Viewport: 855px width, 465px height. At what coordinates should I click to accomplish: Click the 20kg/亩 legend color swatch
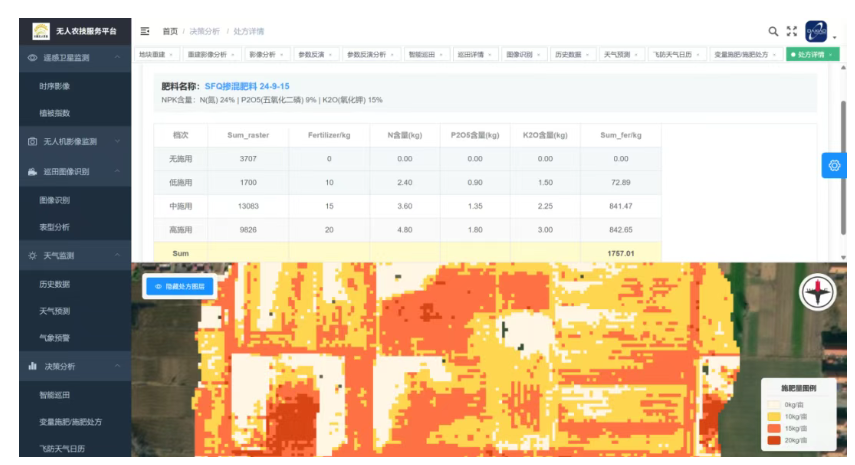[775, 440]
